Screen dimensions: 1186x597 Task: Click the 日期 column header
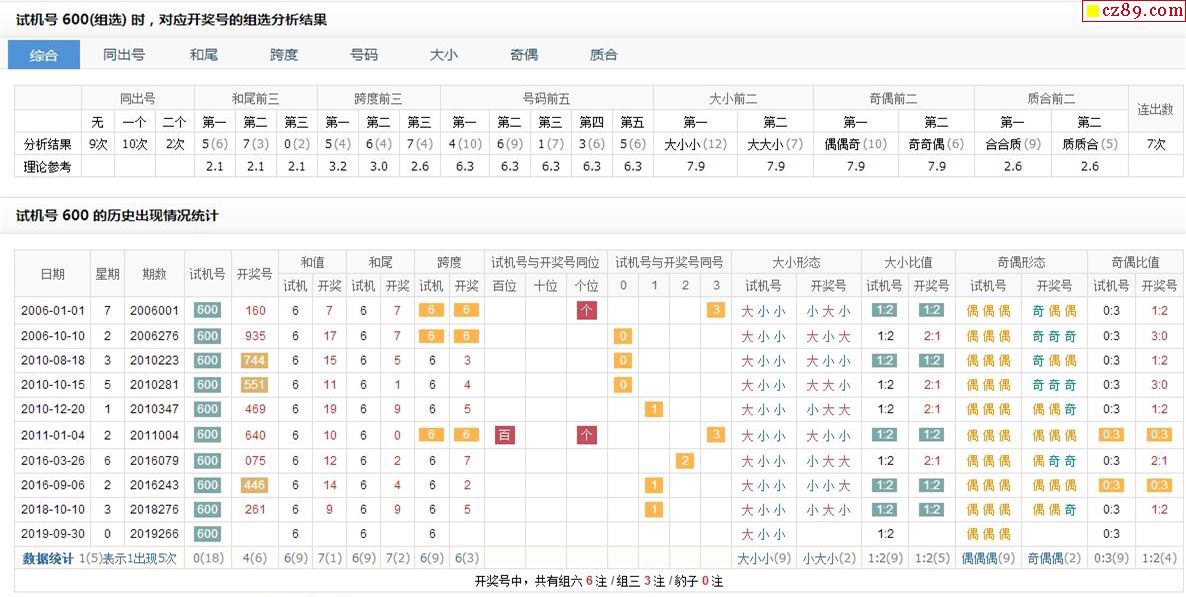[53, 274]
